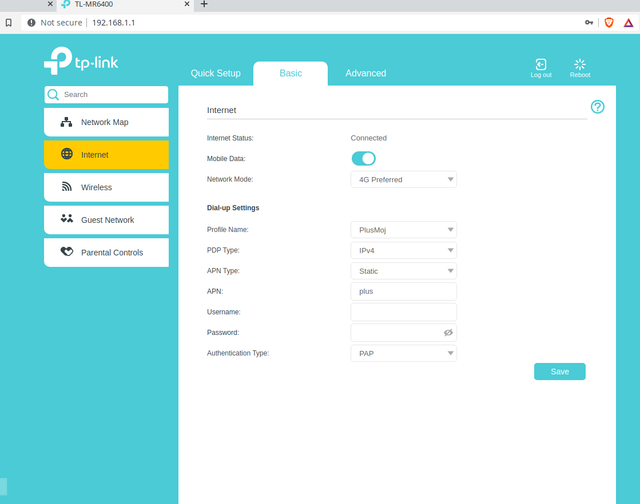Click the APN input field
Image resolution: width=640 pixels, height=504 pixels.
[403, 291]
